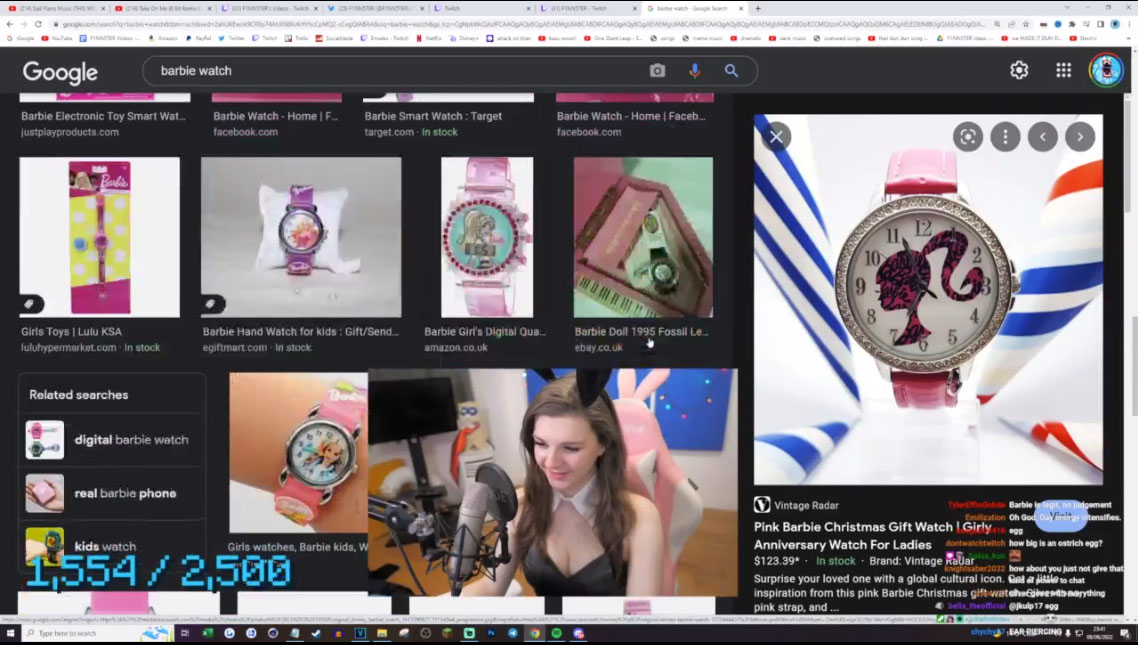
Task: Open the Girls Toys Lulu KSA thumbnail
Action: coord(99,237)
